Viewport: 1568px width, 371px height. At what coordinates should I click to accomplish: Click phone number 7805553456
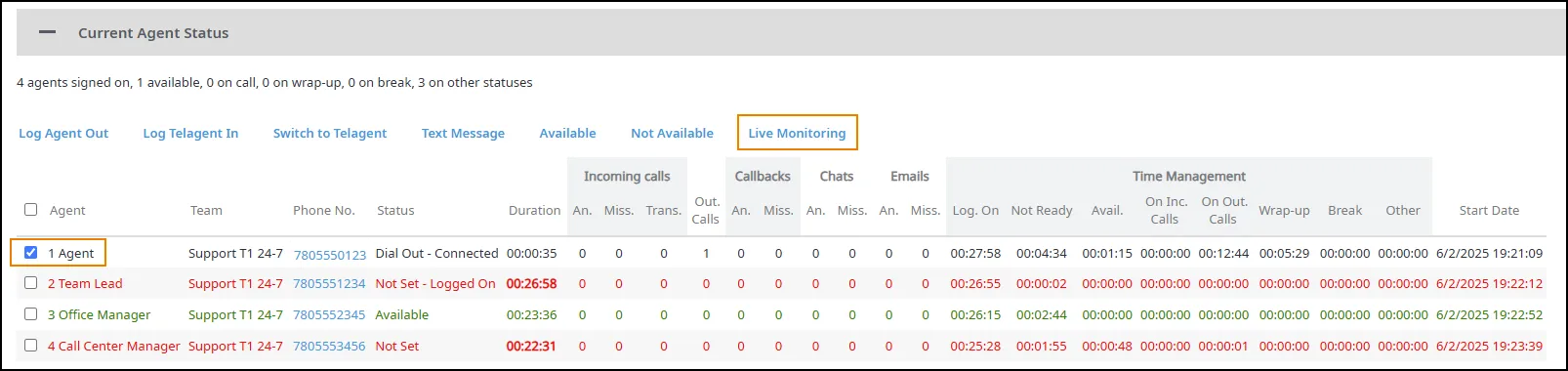330,347
